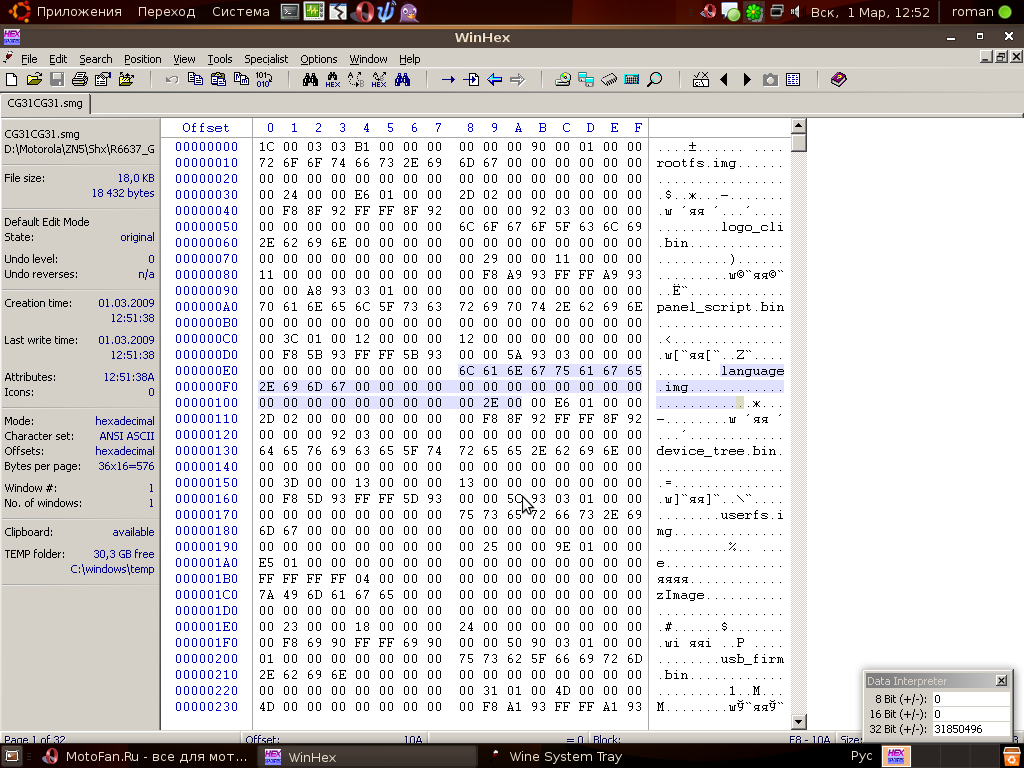Image resolution: width=1024 pixels, height=768 pixels.
Task: Open the Edit menu
Action: [58, 59]
